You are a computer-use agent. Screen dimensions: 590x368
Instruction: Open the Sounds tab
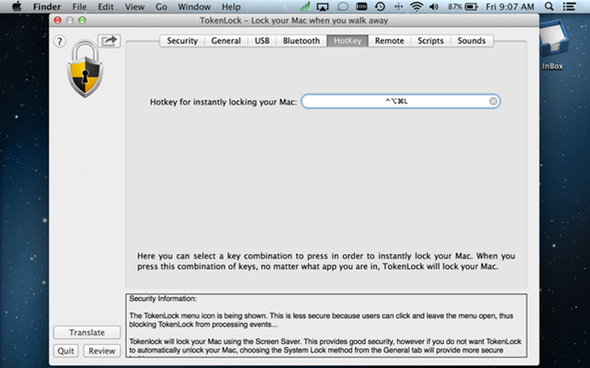click(471, 41)
